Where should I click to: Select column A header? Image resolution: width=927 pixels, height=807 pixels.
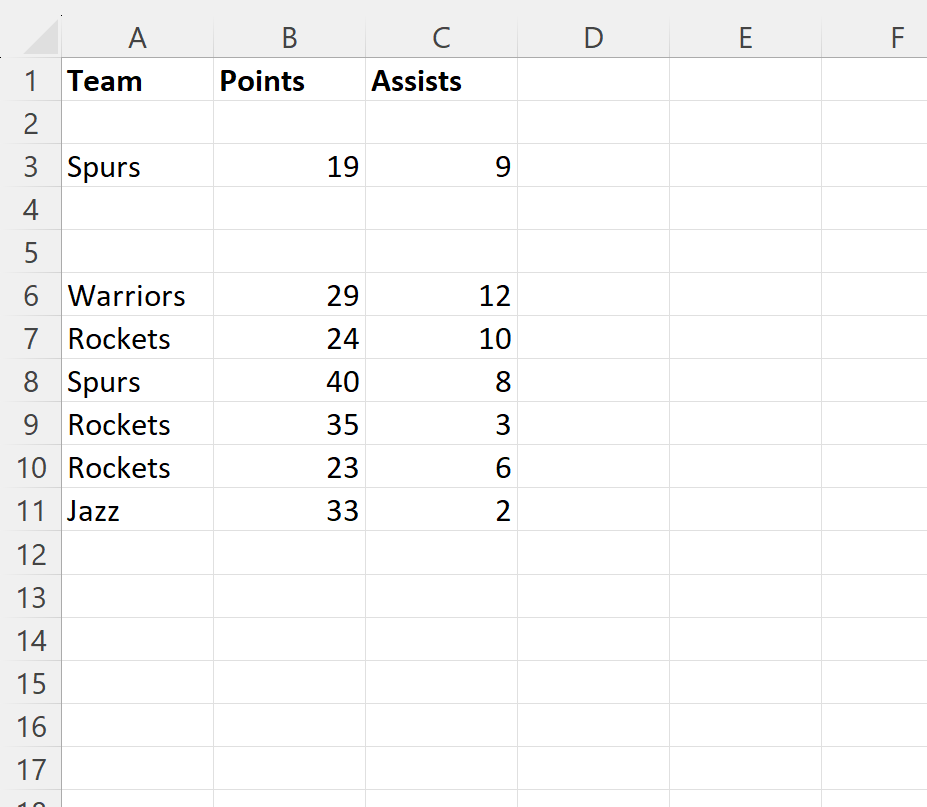point(137,38)
